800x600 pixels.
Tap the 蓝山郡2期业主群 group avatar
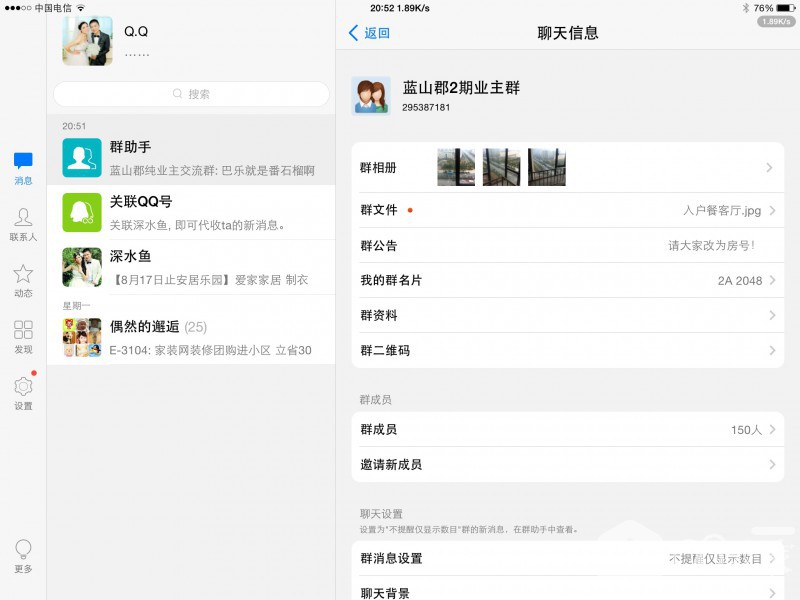[371, 96]
